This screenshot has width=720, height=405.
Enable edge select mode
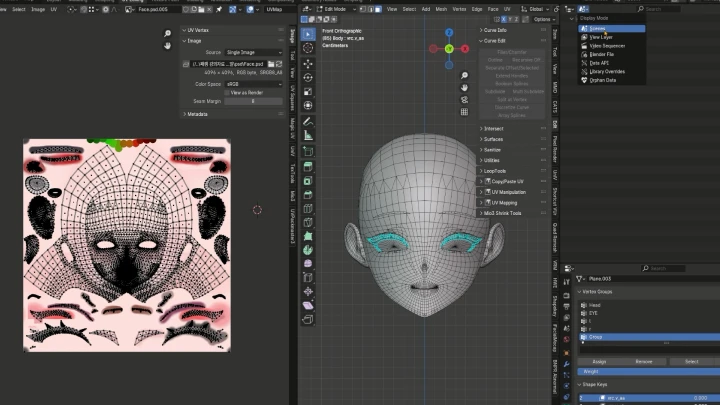[x=371, y=9]
